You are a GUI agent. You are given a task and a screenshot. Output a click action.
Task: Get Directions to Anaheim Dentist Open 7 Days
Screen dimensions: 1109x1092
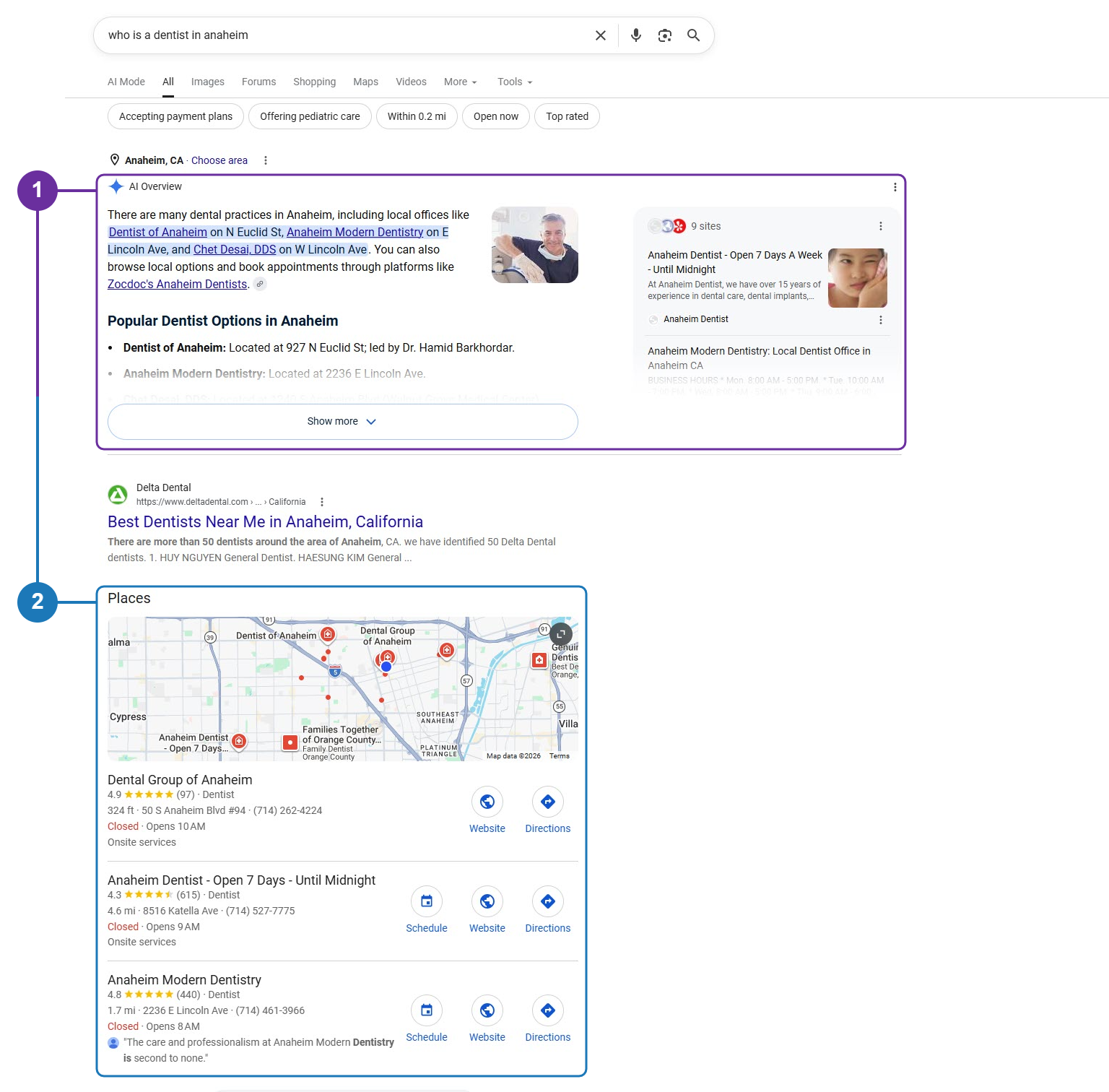[548, 901]
